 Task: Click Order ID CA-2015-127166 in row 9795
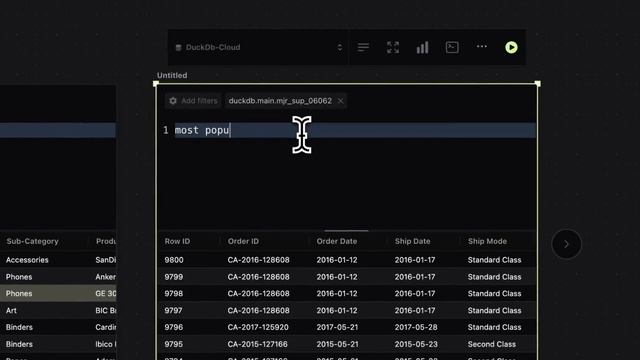coord(258,344)
